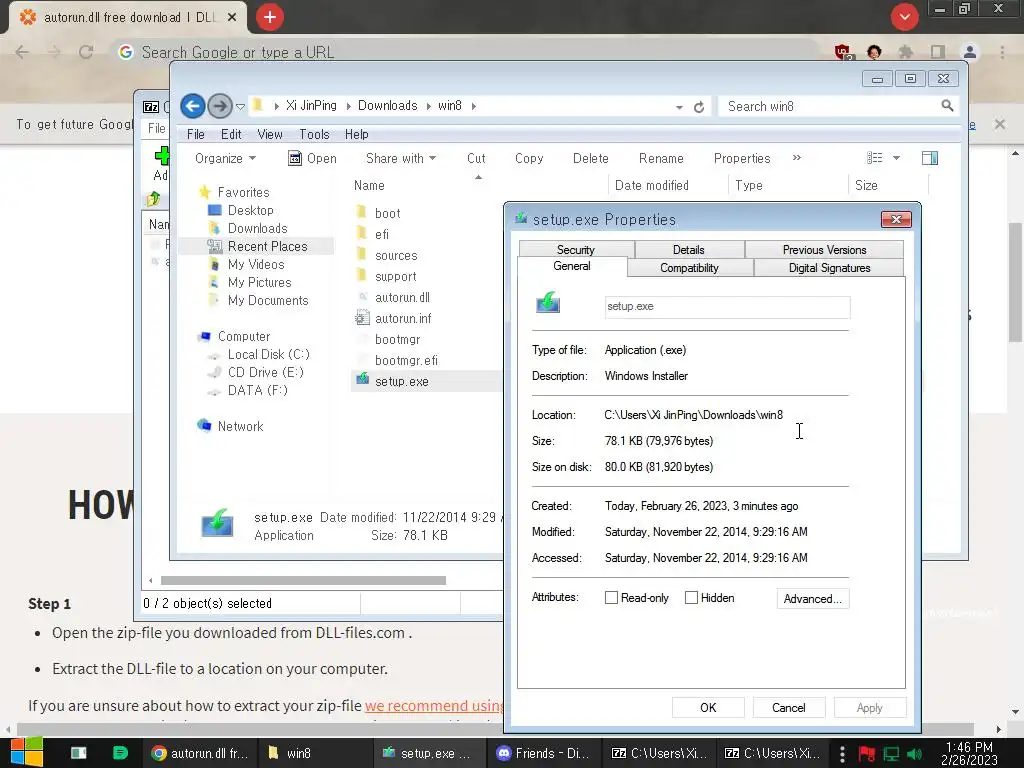Open the browser profile avatar
Screen dimensions: 1024x768
pos(970,52)
